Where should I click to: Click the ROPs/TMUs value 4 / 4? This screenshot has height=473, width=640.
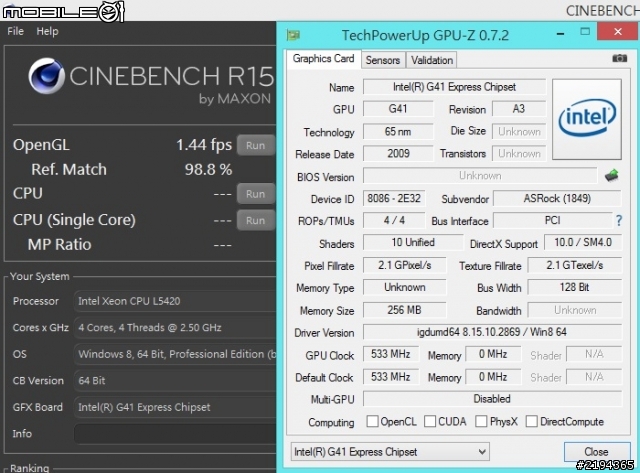[394, 221]
